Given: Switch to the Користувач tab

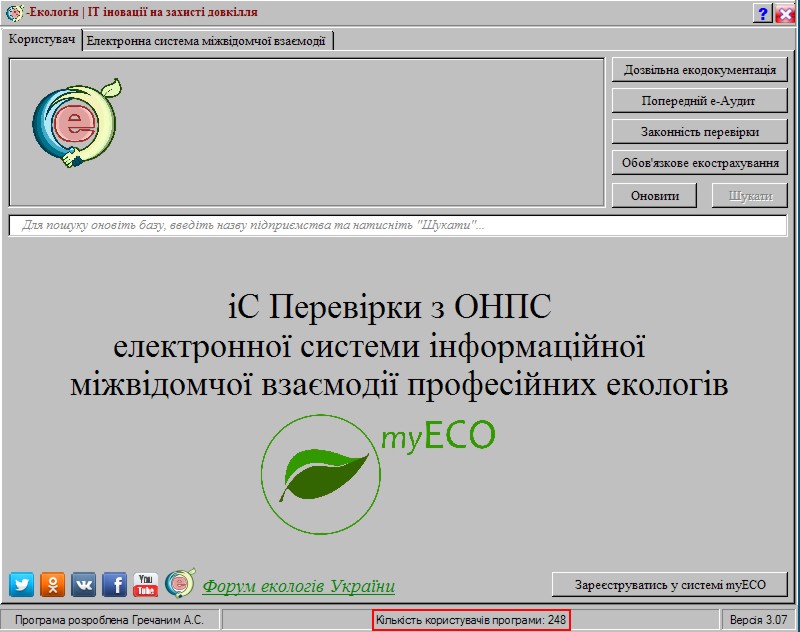Looking at the screenshot, I should point(42,39).
